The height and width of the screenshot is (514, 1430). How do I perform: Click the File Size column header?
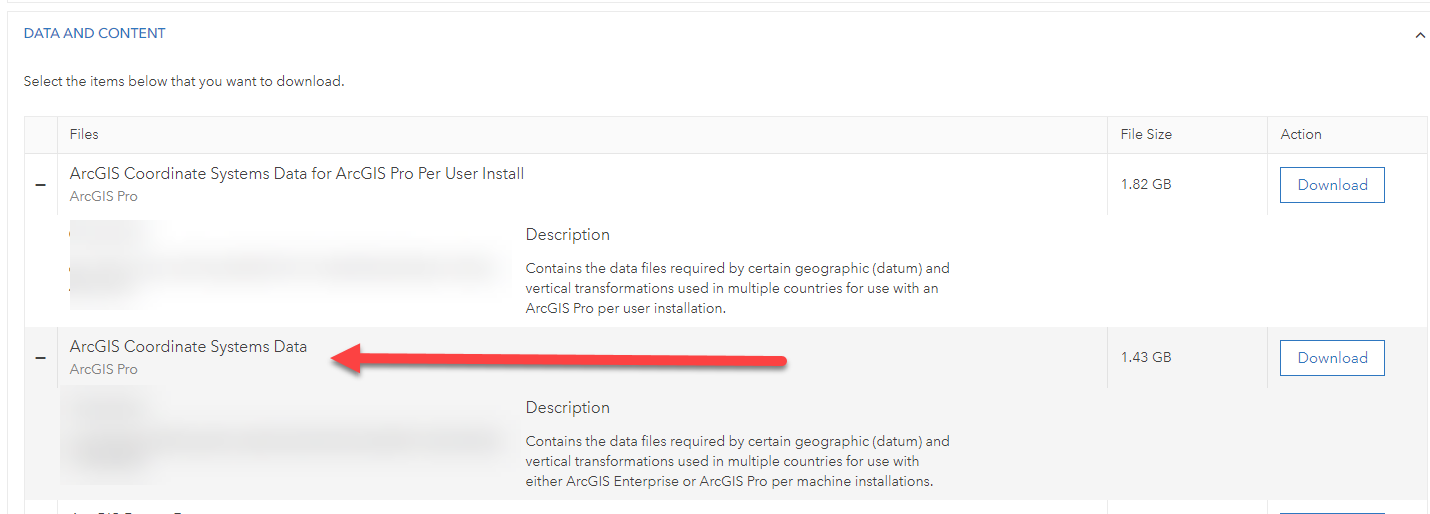click(1146, 134)
